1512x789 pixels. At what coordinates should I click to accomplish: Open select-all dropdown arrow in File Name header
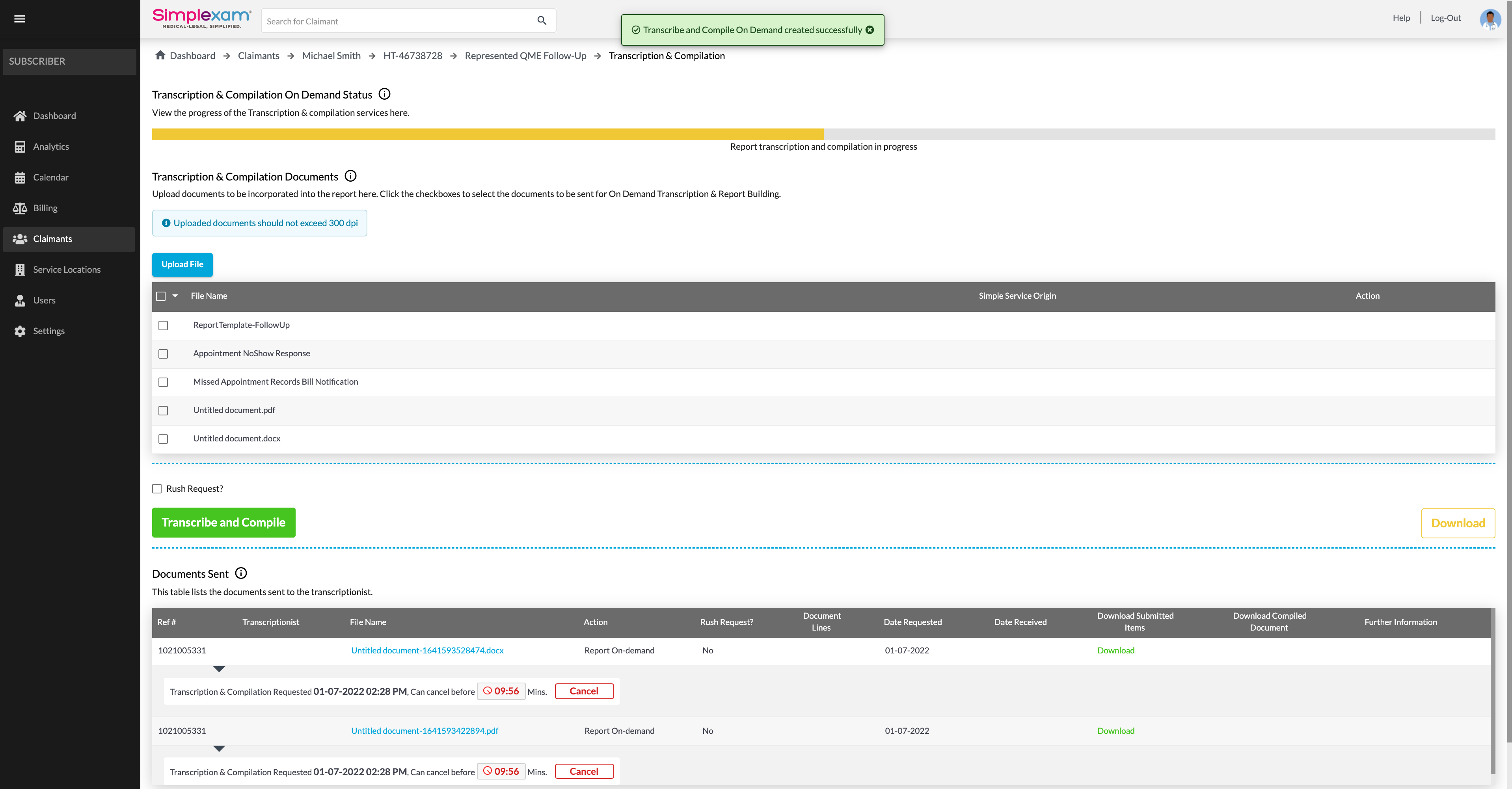click(x=175, y=296)
